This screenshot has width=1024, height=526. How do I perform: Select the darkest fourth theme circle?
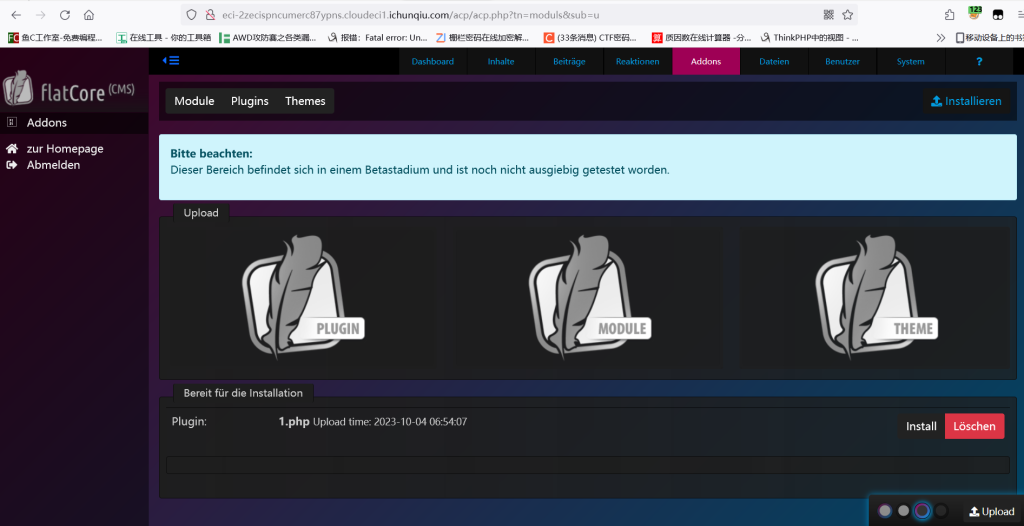[x=941, y=511]
